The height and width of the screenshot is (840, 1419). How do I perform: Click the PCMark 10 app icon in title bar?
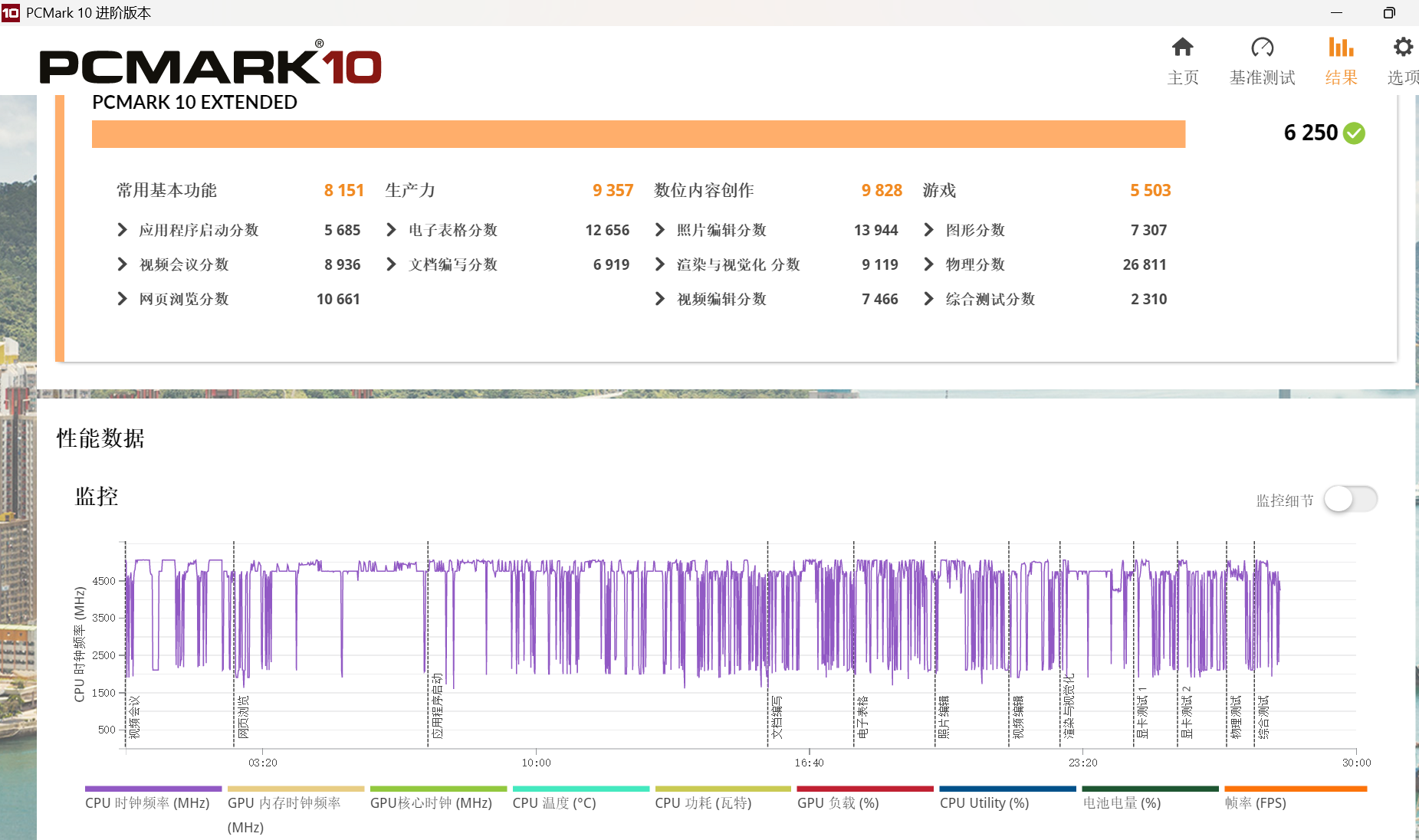click(x=11, y=12)
